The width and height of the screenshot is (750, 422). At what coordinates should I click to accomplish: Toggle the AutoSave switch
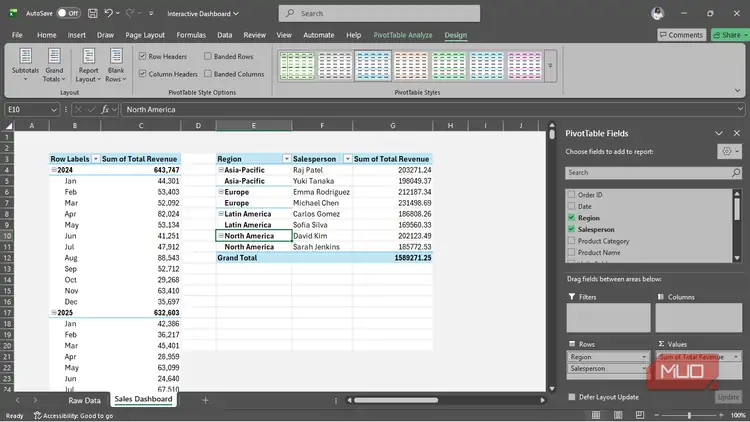point(68,13)
